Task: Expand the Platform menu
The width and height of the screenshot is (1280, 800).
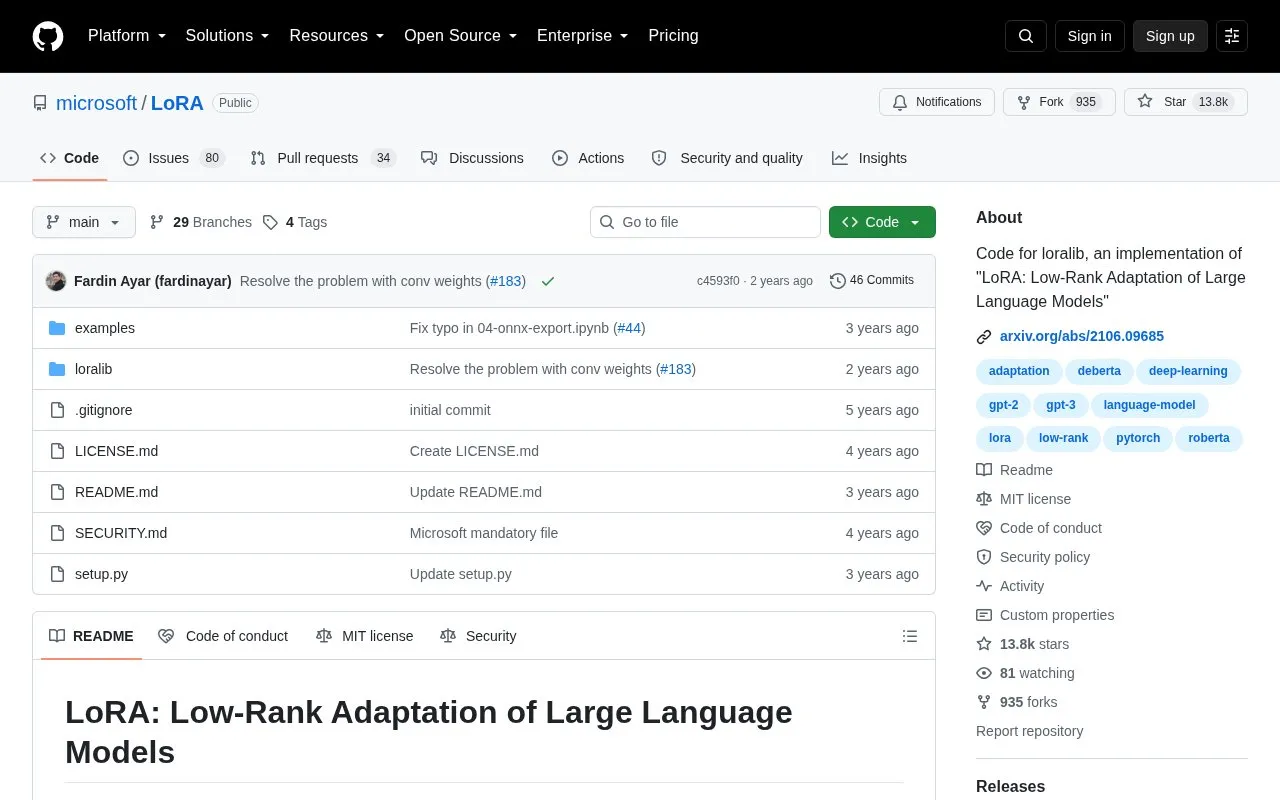Action: point(127,36)
